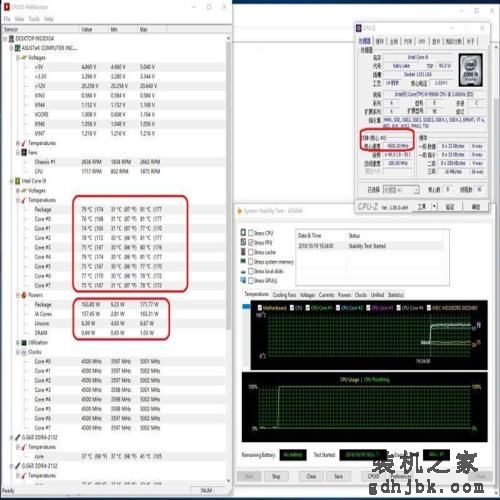
Task: Switch to the Statistics tab in AIDA64
Action: [396, 295]
